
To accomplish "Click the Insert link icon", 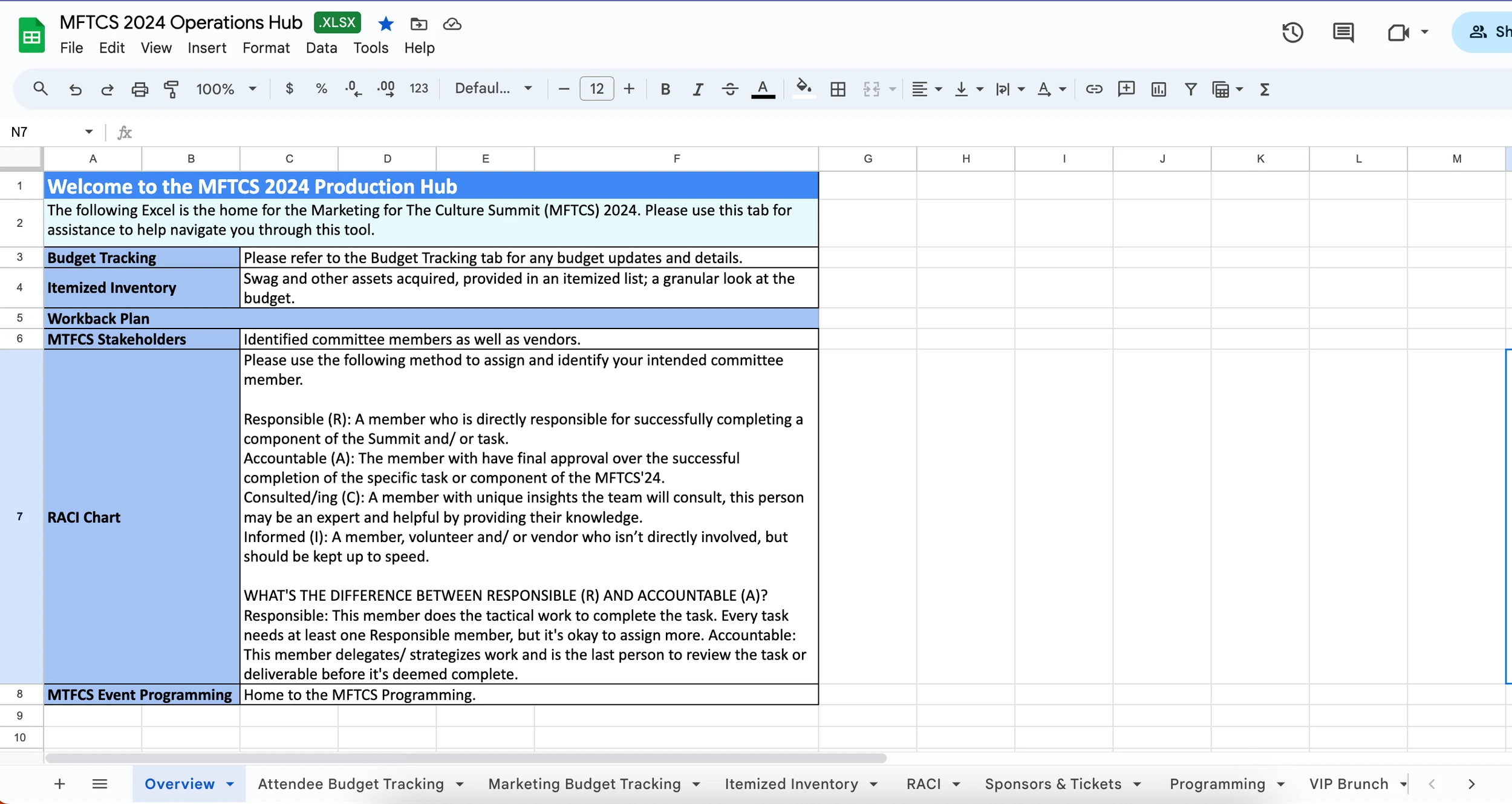I will (1094, 90).
